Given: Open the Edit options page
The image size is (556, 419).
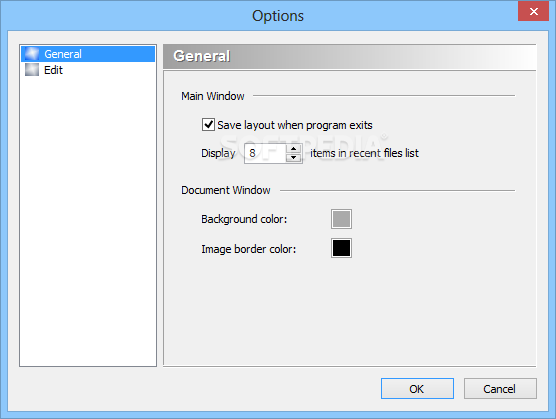Looking at the screenshot, I should click(88, 70).
